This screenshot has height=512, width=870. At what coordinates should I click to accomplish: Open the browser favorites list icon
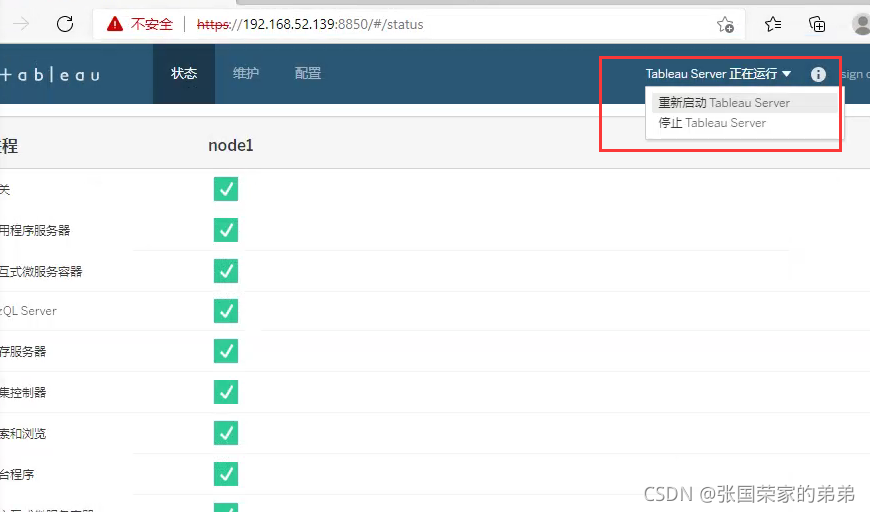[772, 24]
